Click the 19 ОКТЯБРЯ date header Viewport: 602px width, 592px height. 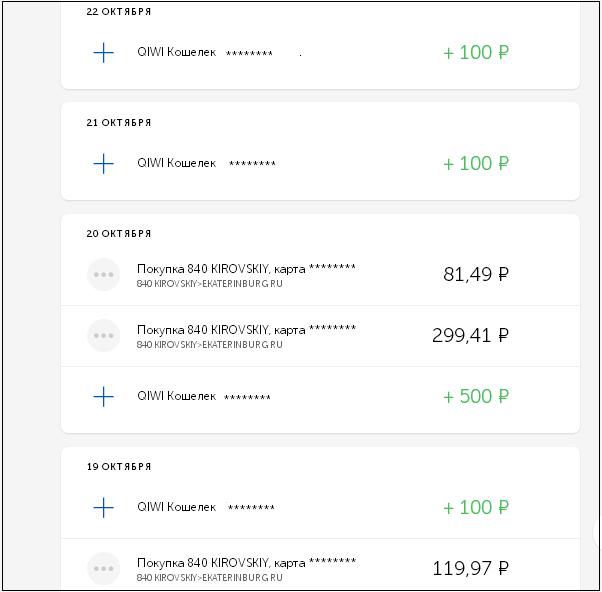(x=119, y=466)
